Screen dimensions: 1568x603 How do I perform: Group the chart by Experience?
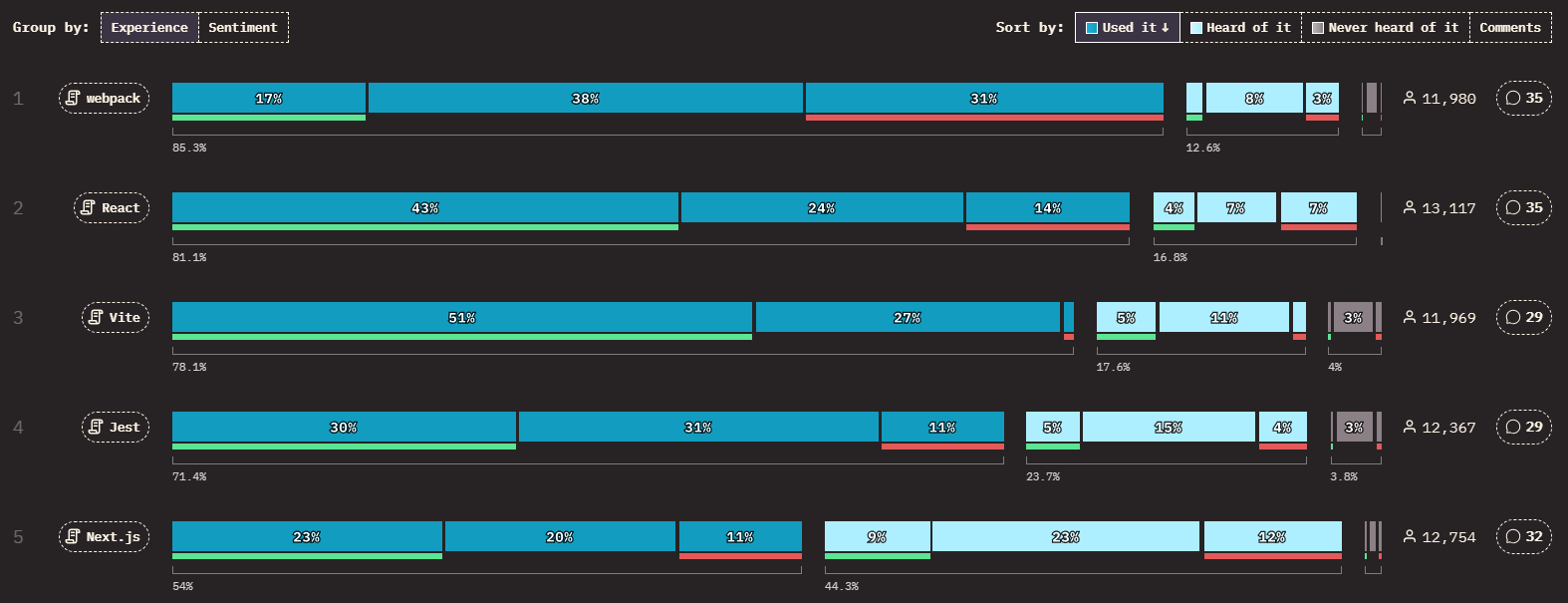[149, 27]
